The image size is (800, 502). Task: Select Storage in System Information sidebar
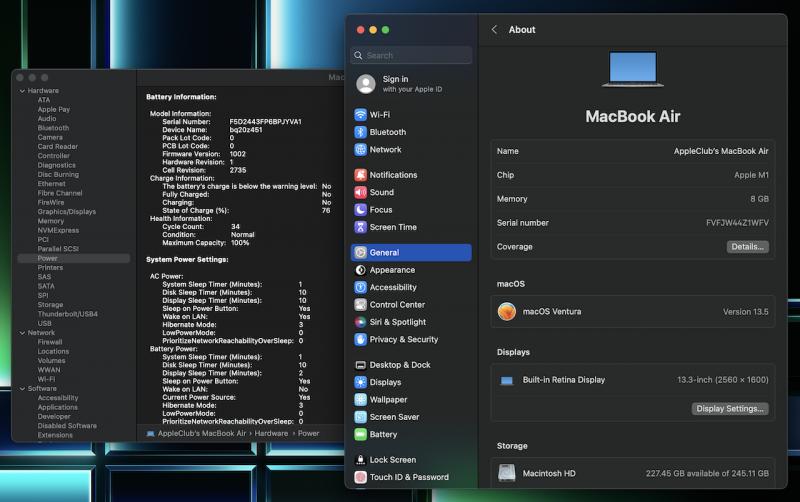[50, 305]
